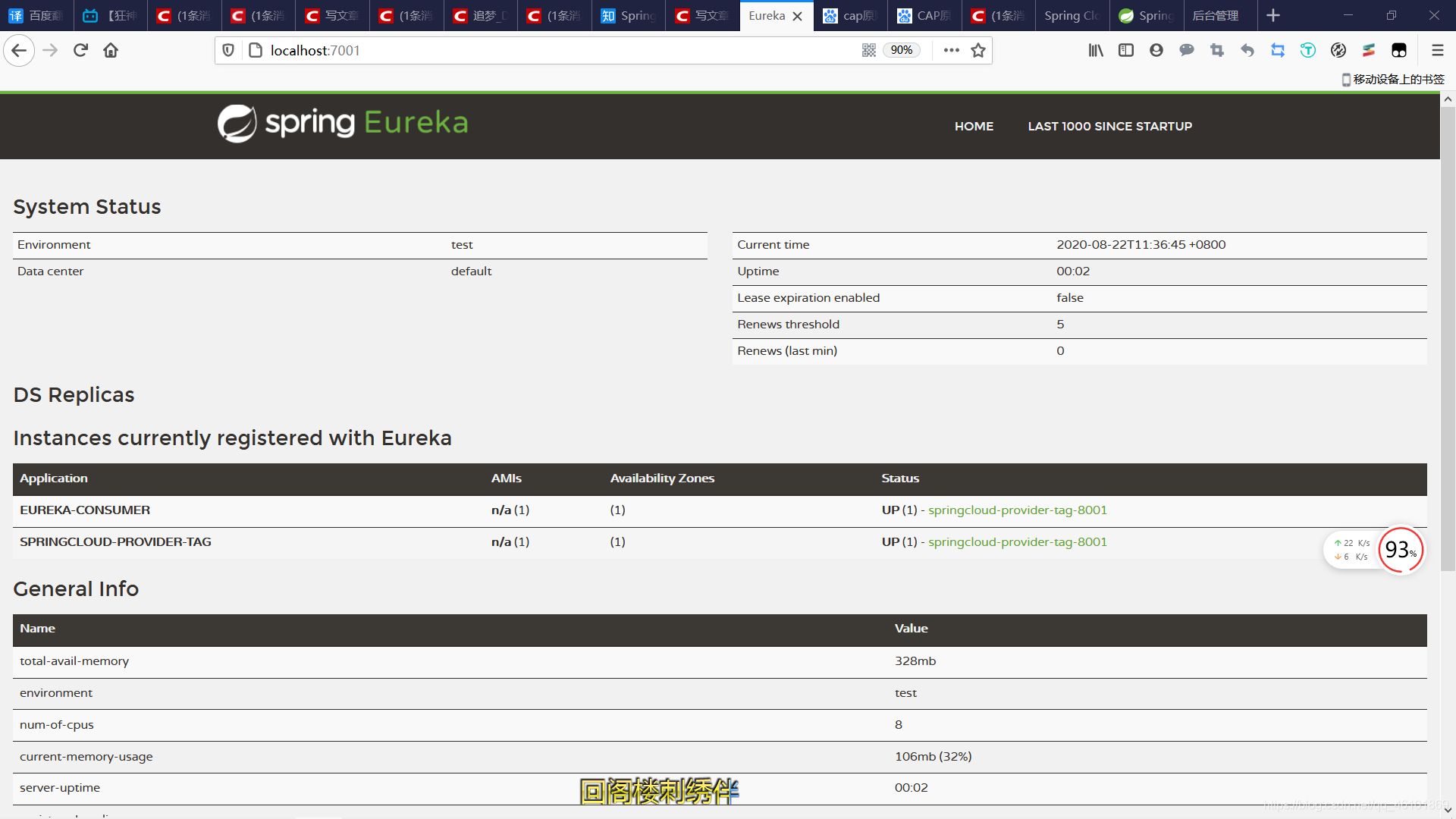The height and width of the screenshot is (819, 1456).
Task: Open EUREKA-CONSUMER instance status link
Action: [x=1017, y=510]
